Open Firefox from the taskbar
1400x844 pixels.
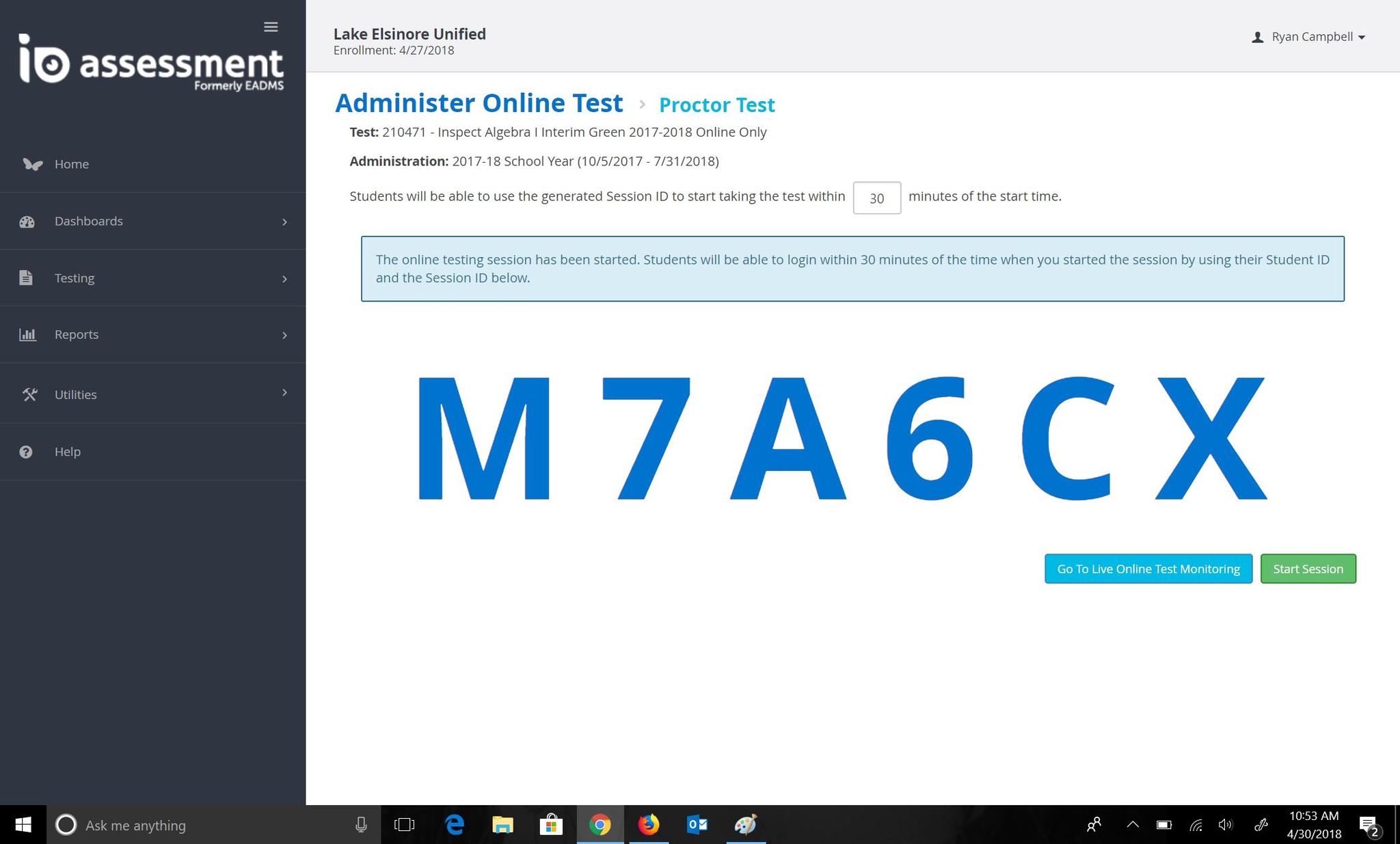[648, 825]
